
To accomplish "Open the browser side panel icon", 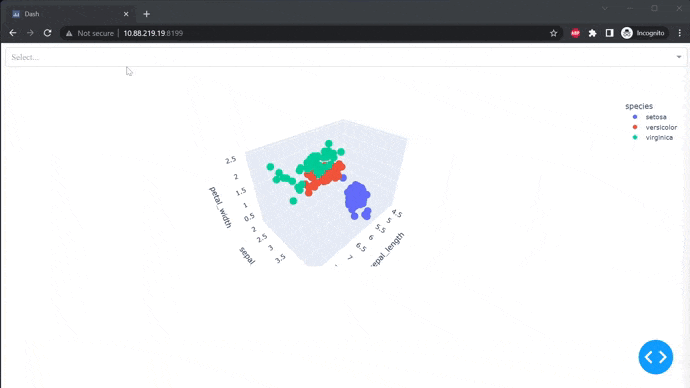I will (x=609, y=33).
